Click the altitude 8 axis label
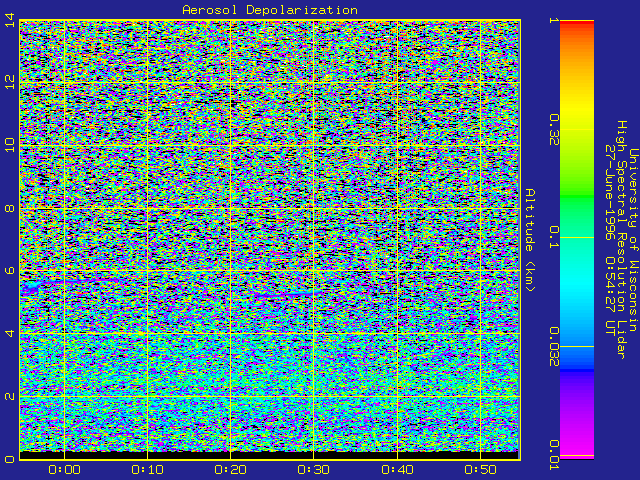 10,208
